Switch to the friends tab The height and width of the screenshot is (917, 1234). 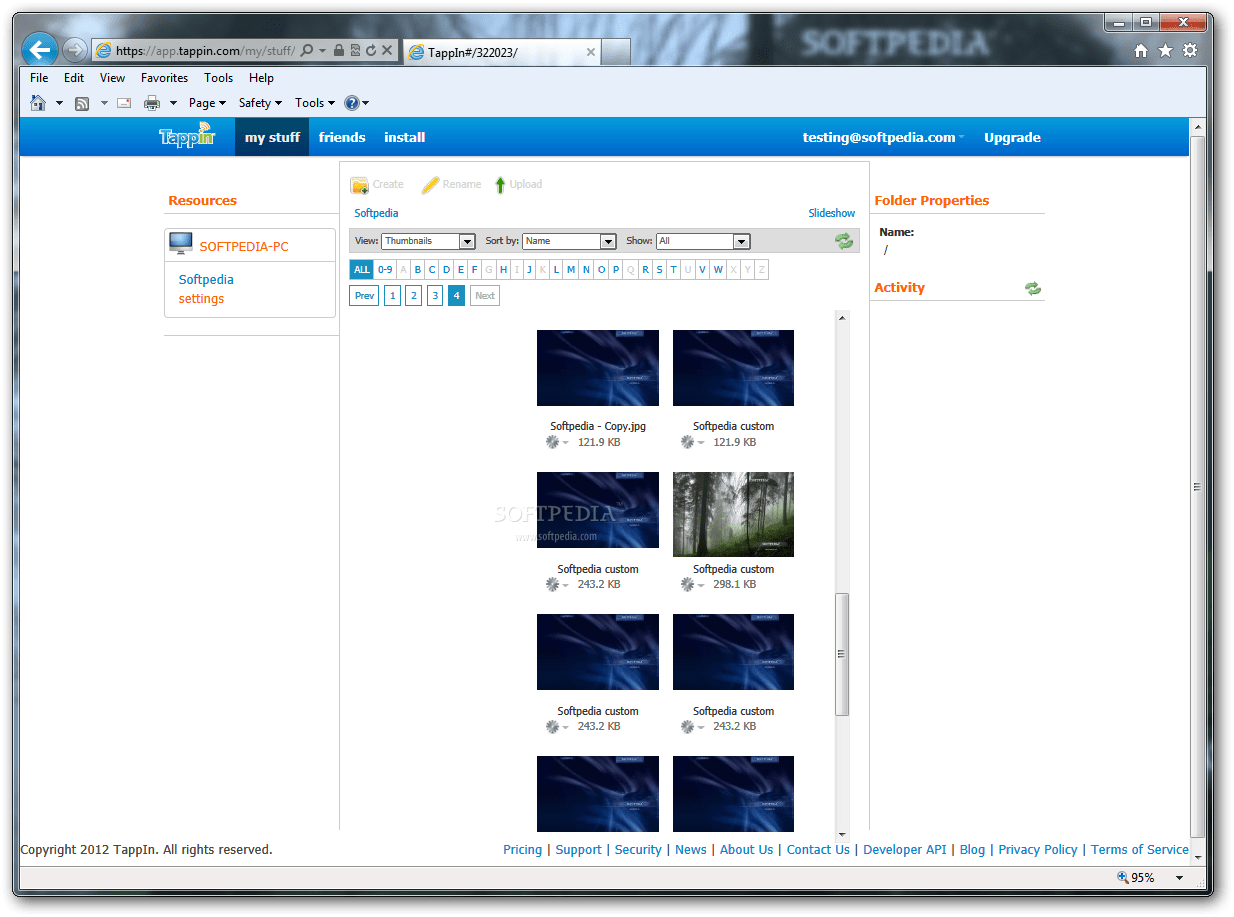click(x=342, y=137)
